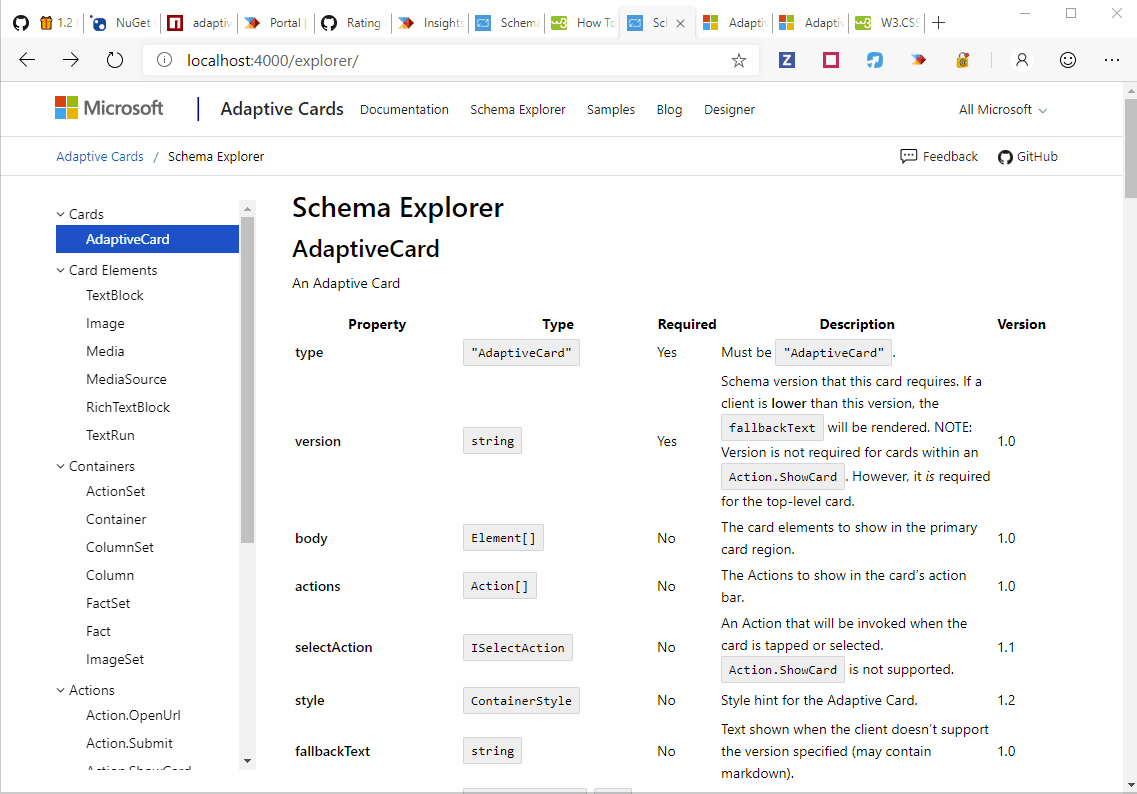Switch to the Rating browser tab

tap(352, 23)
